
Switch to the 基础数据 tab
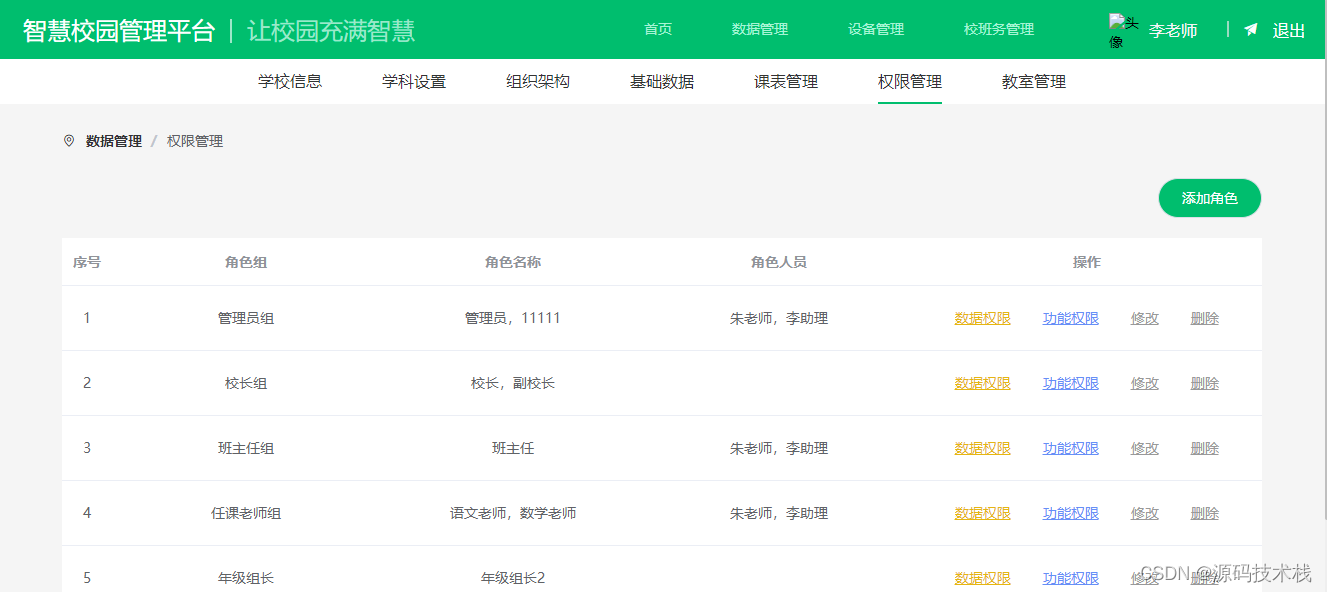point(662,82)
